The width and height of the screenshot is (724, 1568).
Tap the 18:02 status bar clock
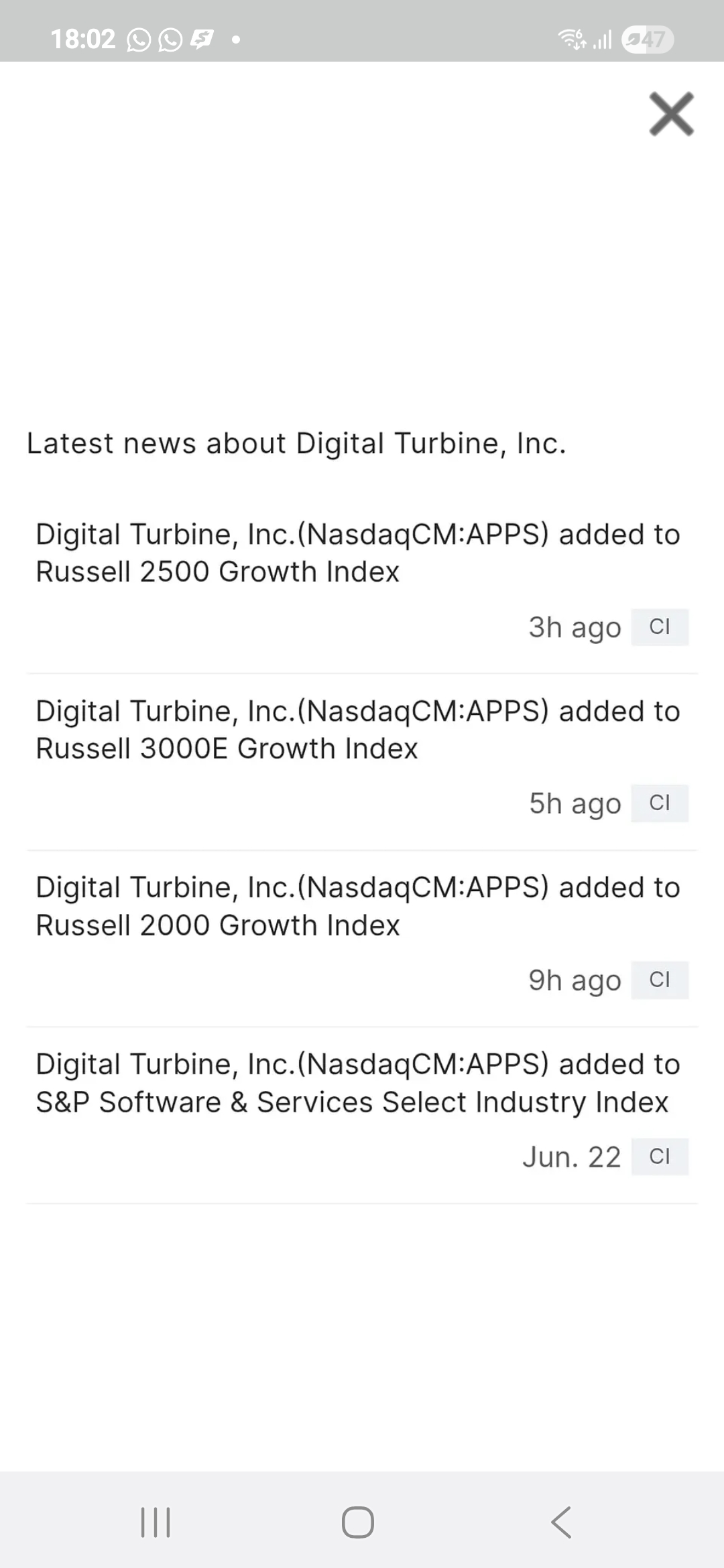click(x=83, y=40)
